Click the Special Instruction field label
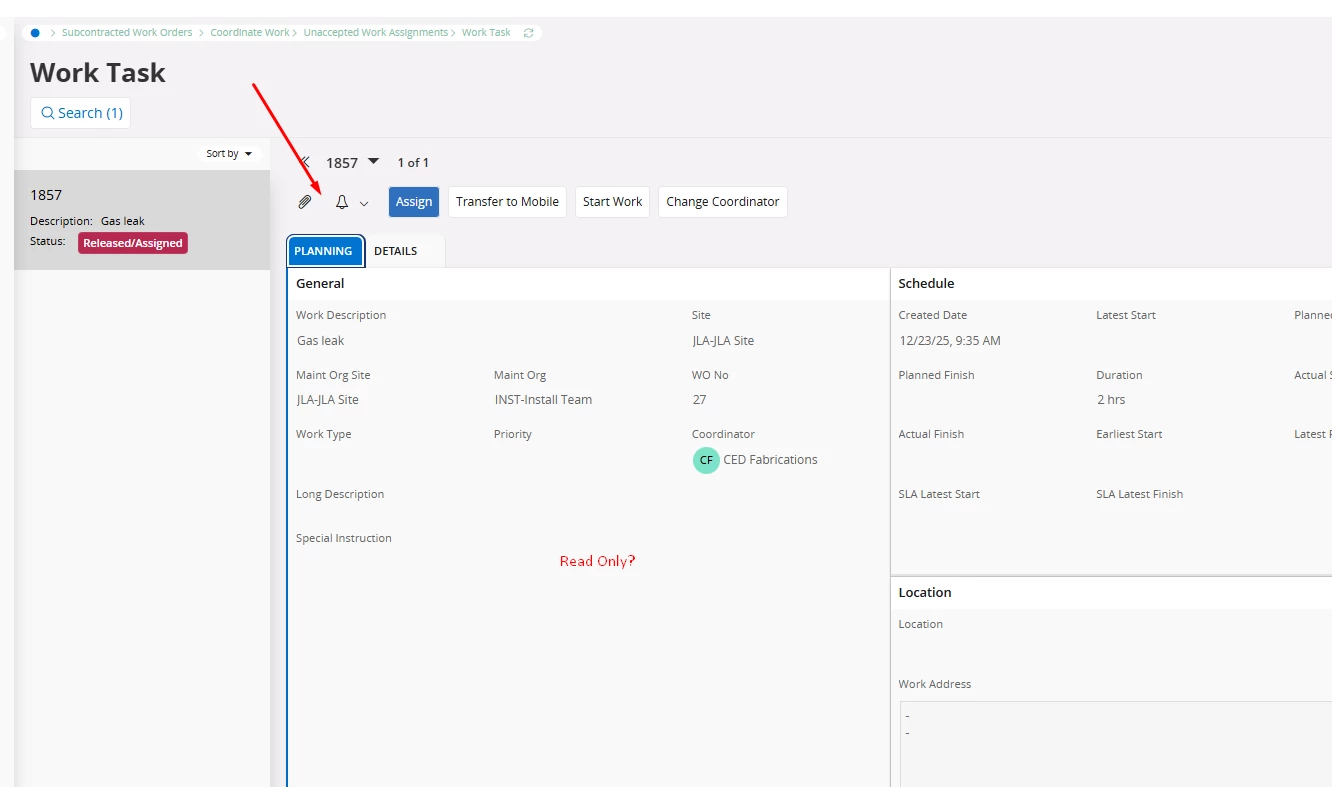Image resolution: width=1332 pixels, height=787 pixels. point(344,538)
